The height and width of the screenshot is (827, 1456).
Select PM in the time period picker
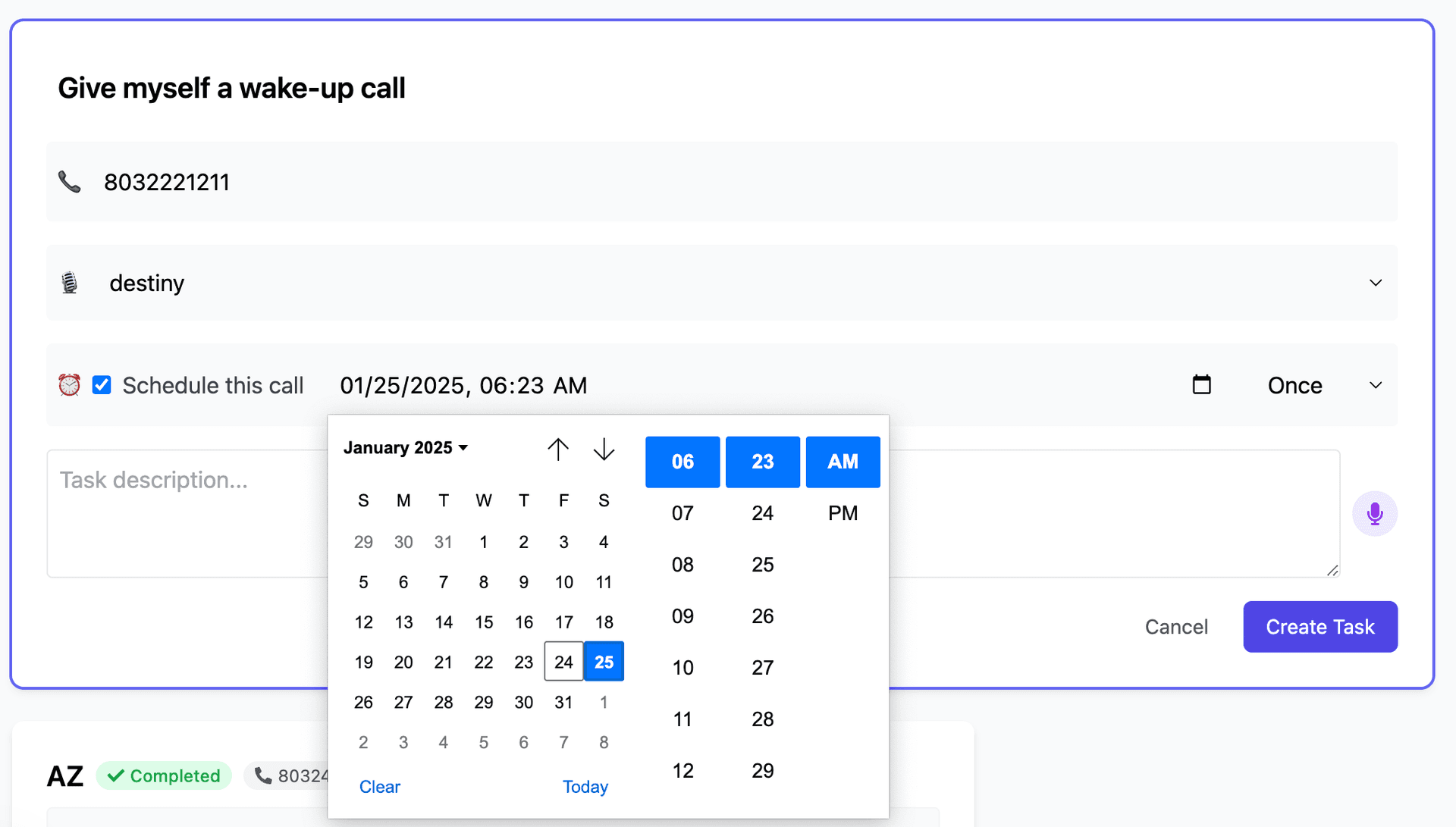[x=842, y=513]
